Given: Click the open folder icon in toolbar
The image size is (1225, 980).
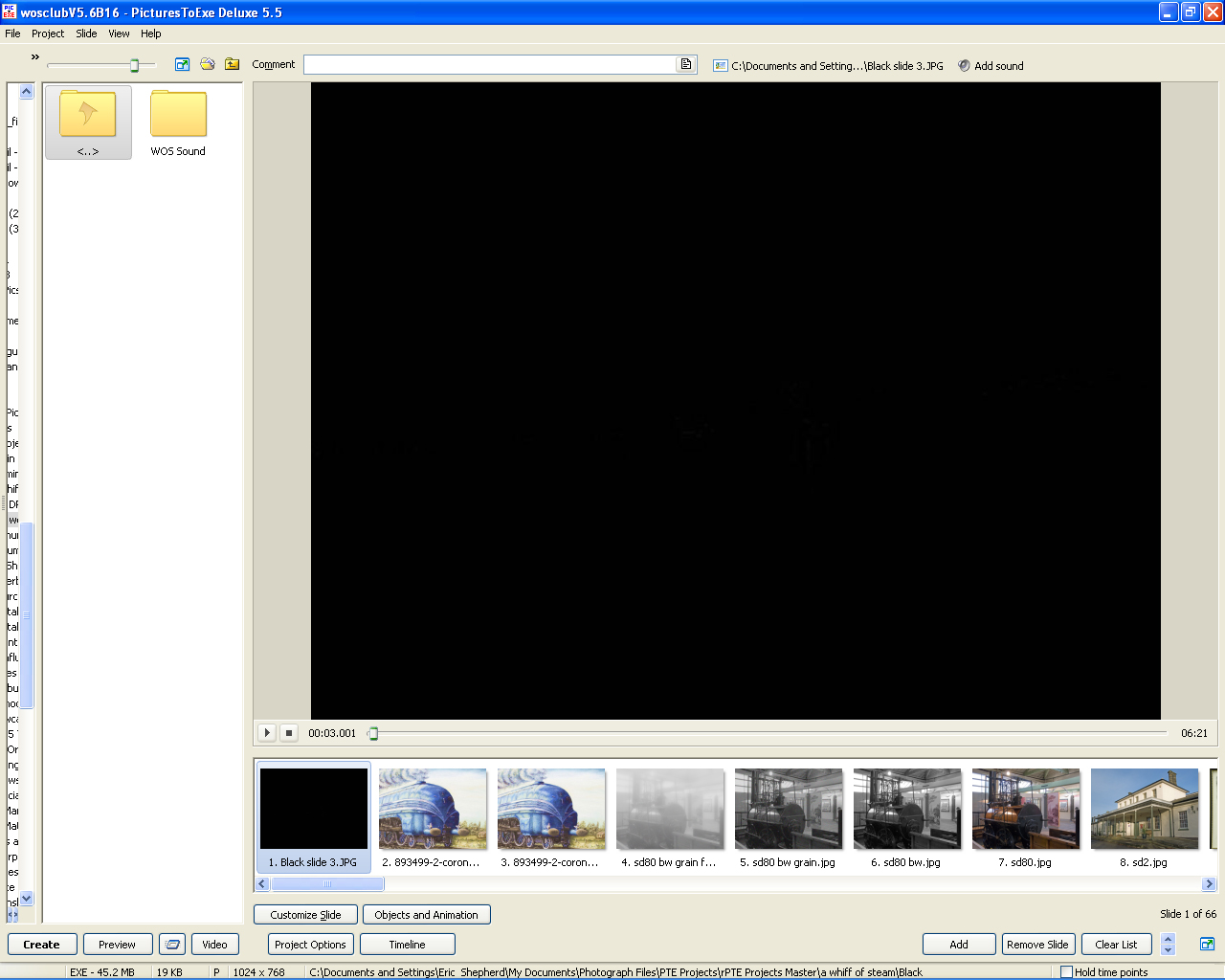Looking at the screenshot, I should tap(208, 64).
